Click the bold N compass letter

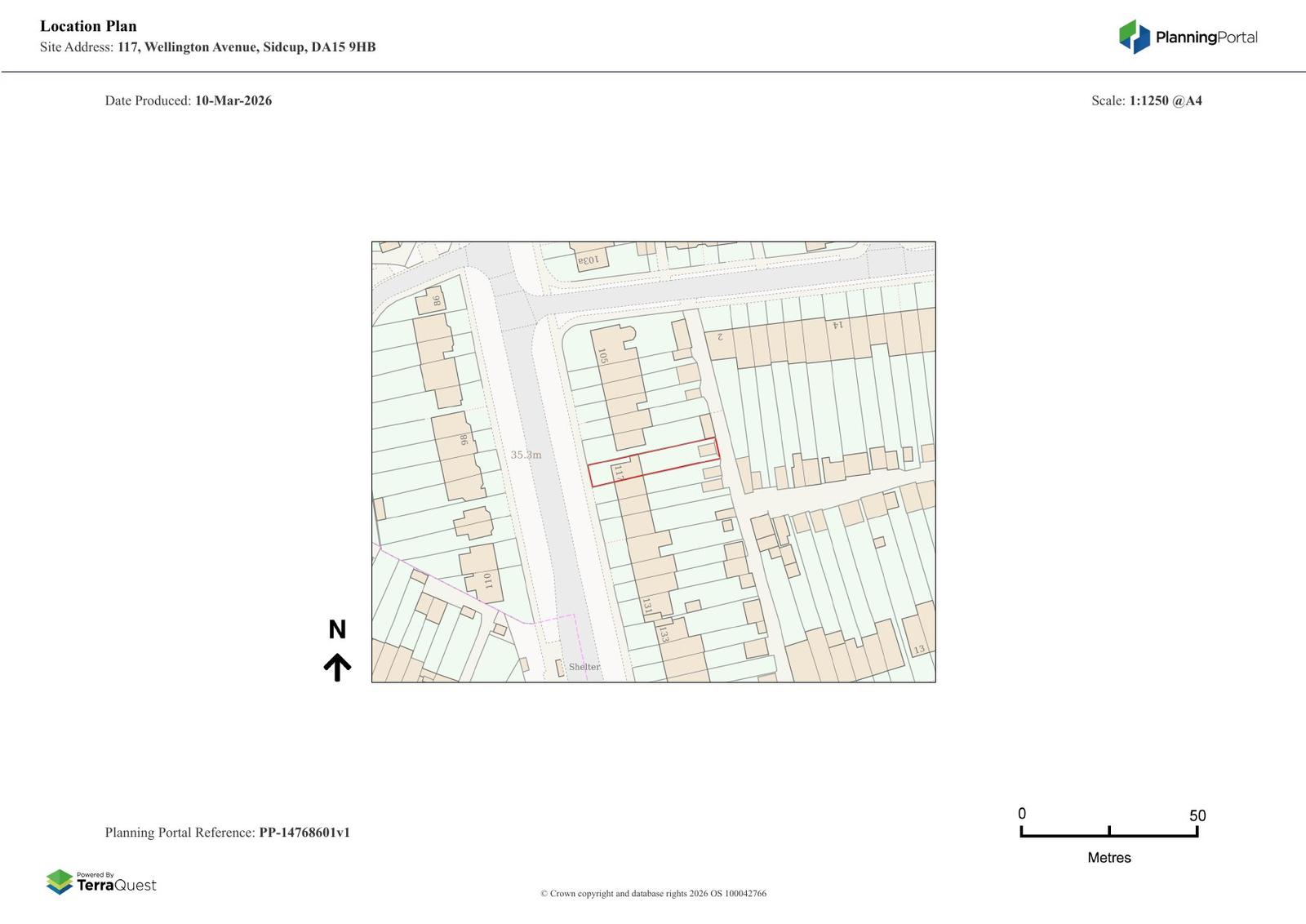[337, 629]
